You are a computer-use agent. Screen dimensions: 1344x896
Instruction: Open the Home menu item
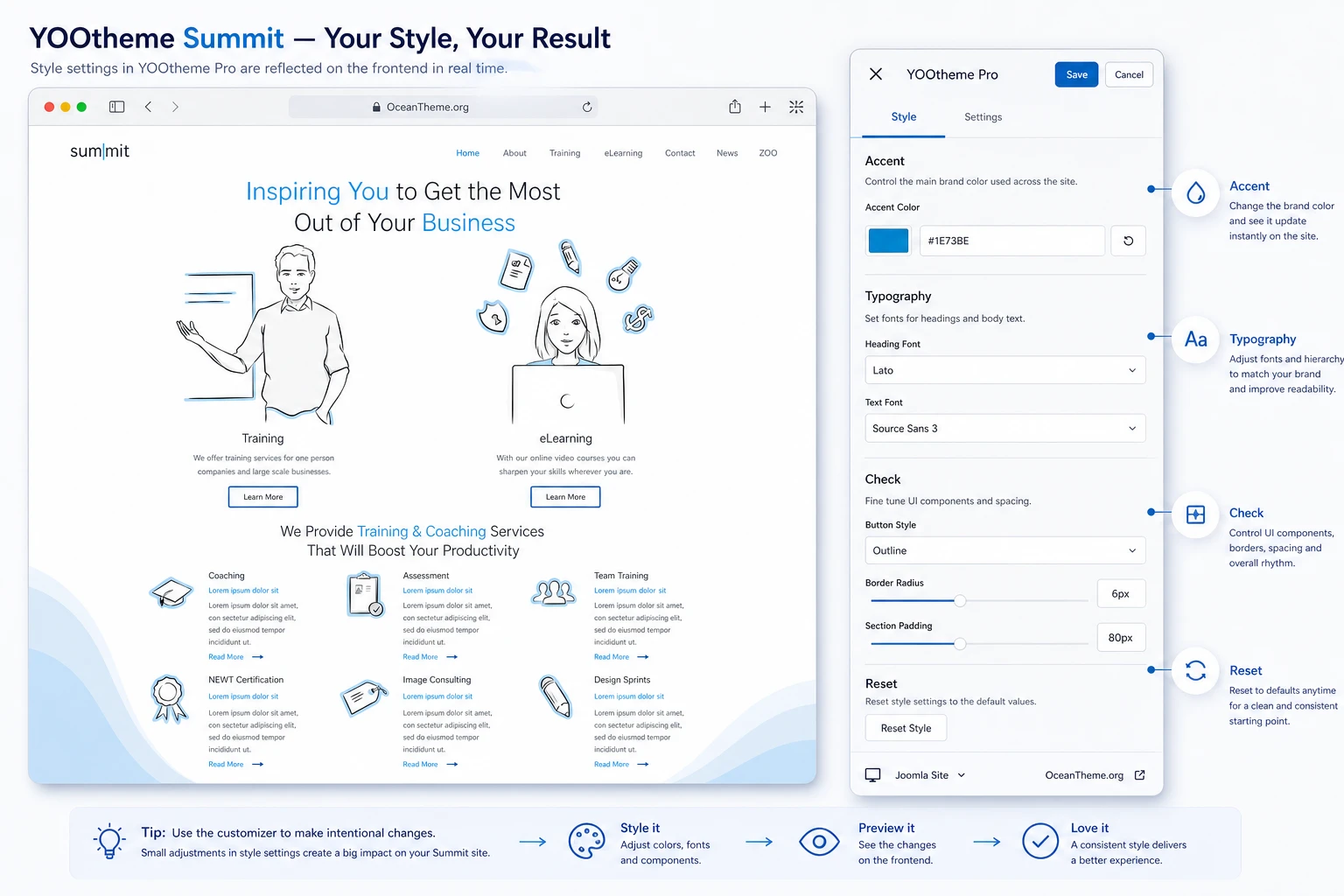[468, 153]
